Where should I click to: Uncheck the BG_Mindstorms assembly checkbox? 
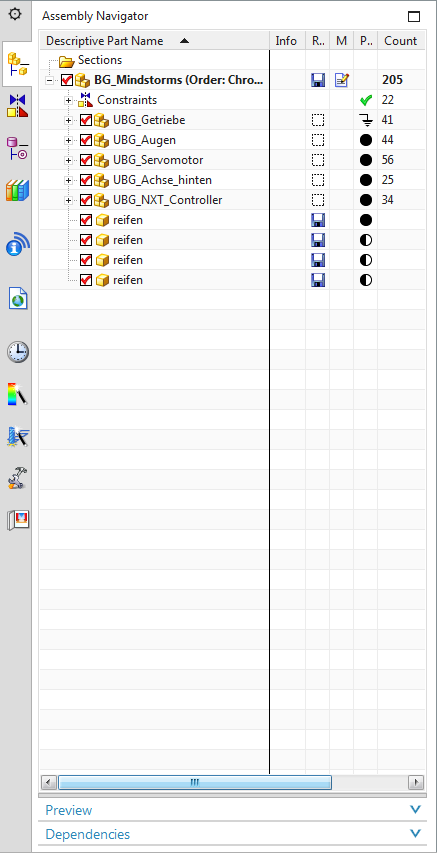click(67, 81)
